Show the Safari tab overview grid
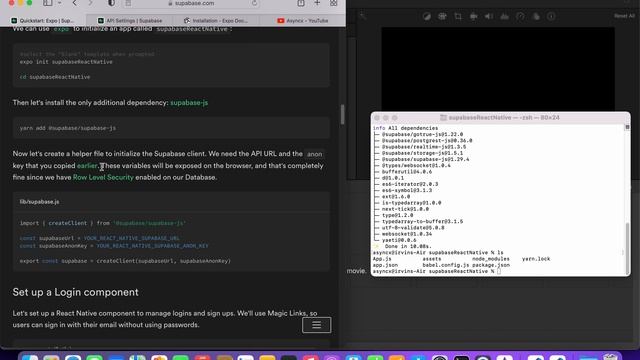The image size is (640, 360). (333, 3)
